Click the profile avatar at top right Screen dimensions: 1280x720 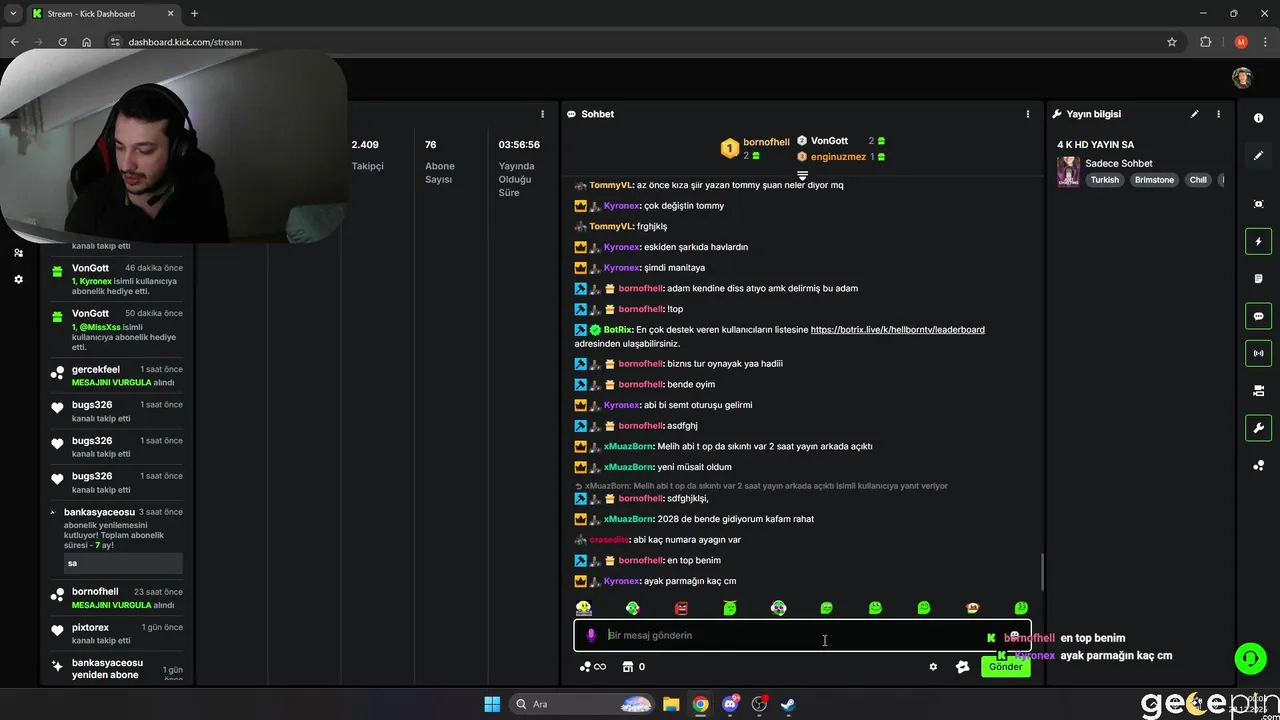1242,78
